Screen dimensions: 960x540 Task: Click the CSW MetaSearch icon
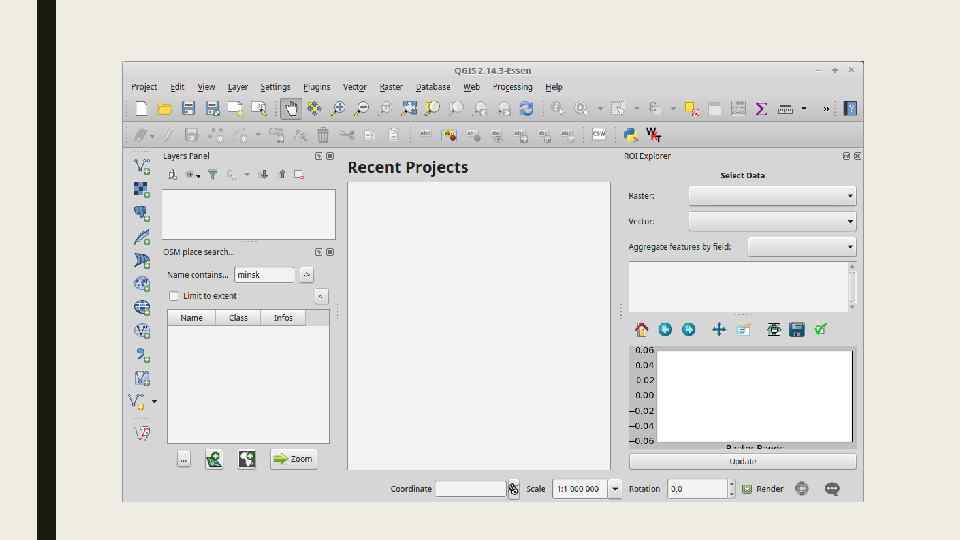pos(599,135)
